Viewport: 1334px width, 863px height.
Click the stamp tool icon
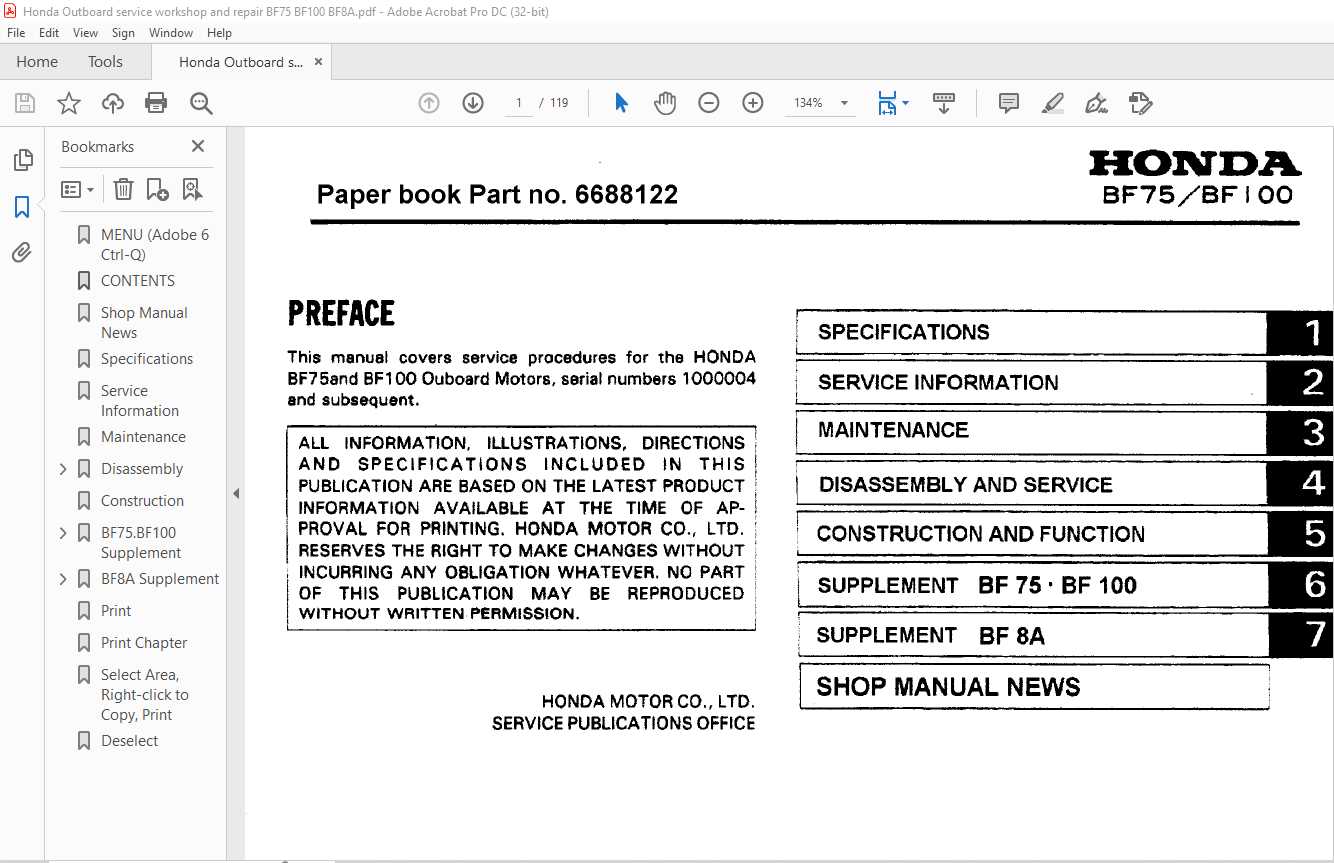point(1140,103)
